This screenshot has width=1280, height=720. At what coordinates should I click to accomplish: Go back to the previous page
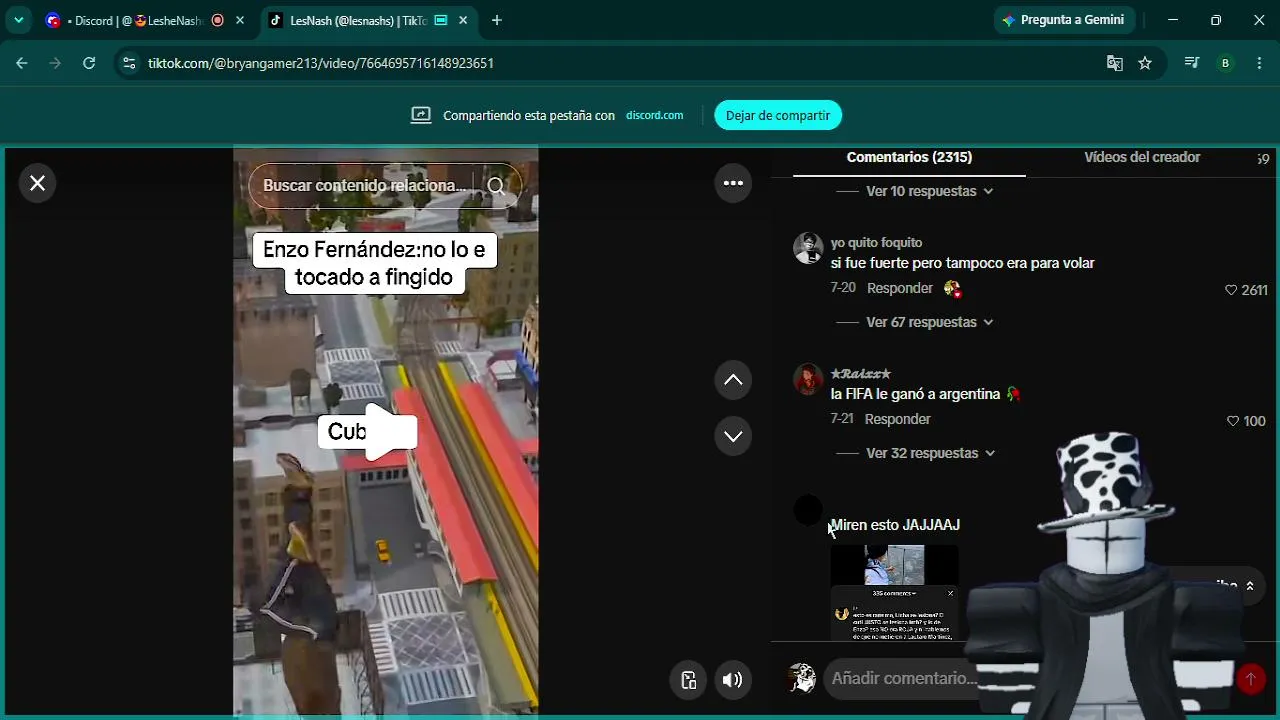pos(22,63)
